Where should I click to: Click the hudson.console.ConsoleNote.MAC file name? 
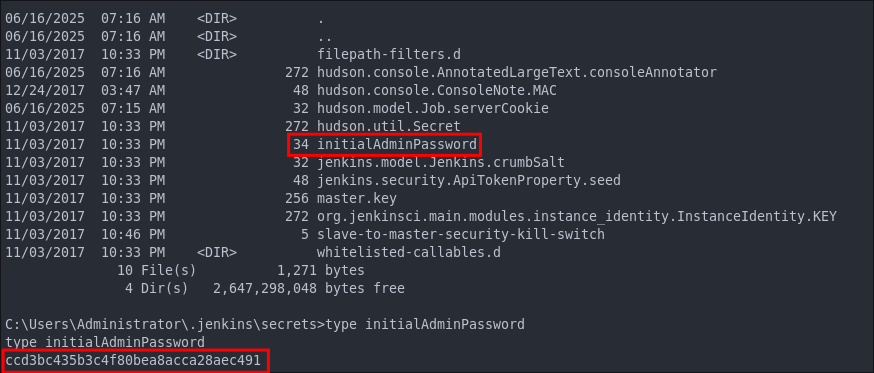click(x=437, y=90)
